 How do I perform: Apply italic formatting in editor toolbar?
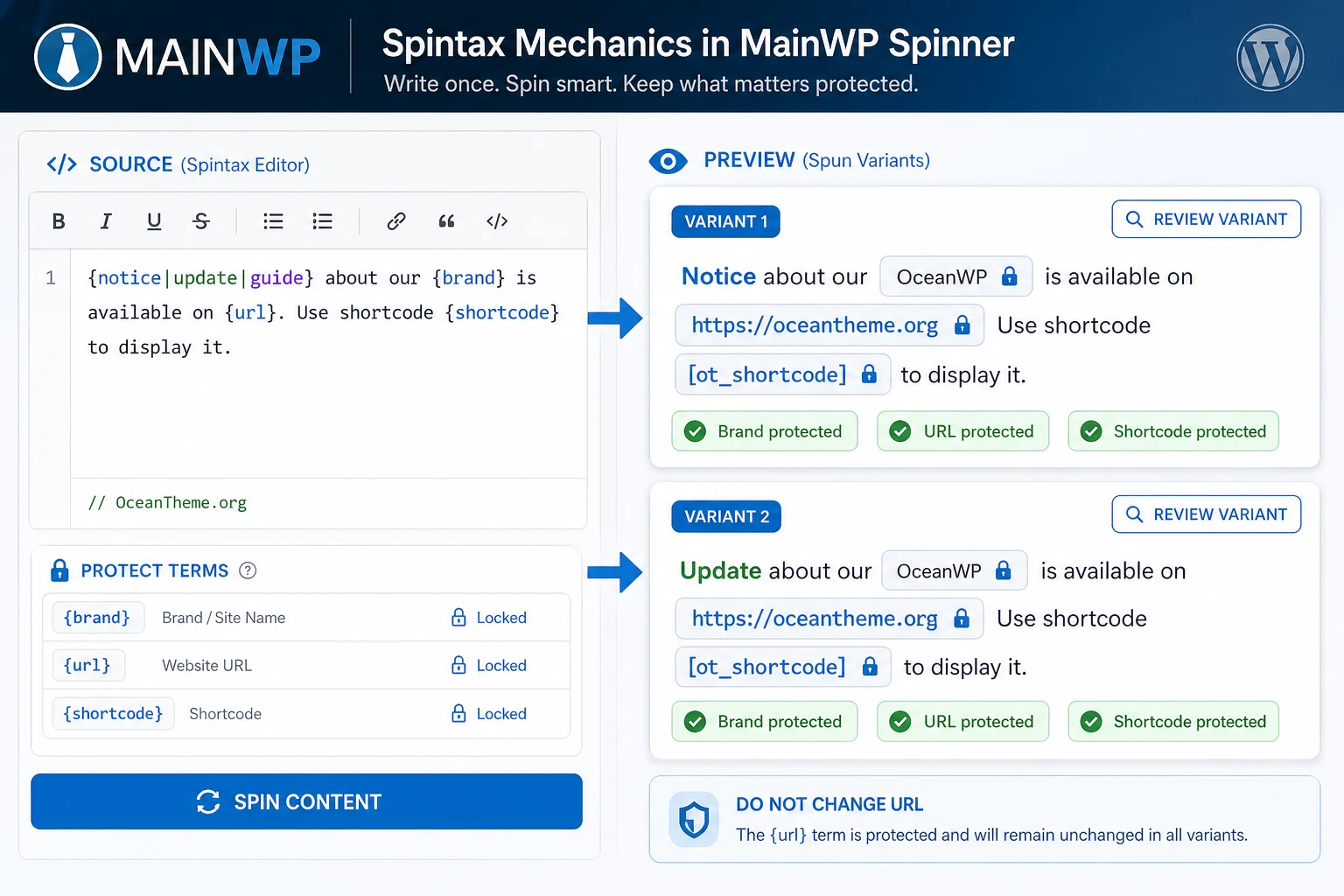click(x=106, y=221)
